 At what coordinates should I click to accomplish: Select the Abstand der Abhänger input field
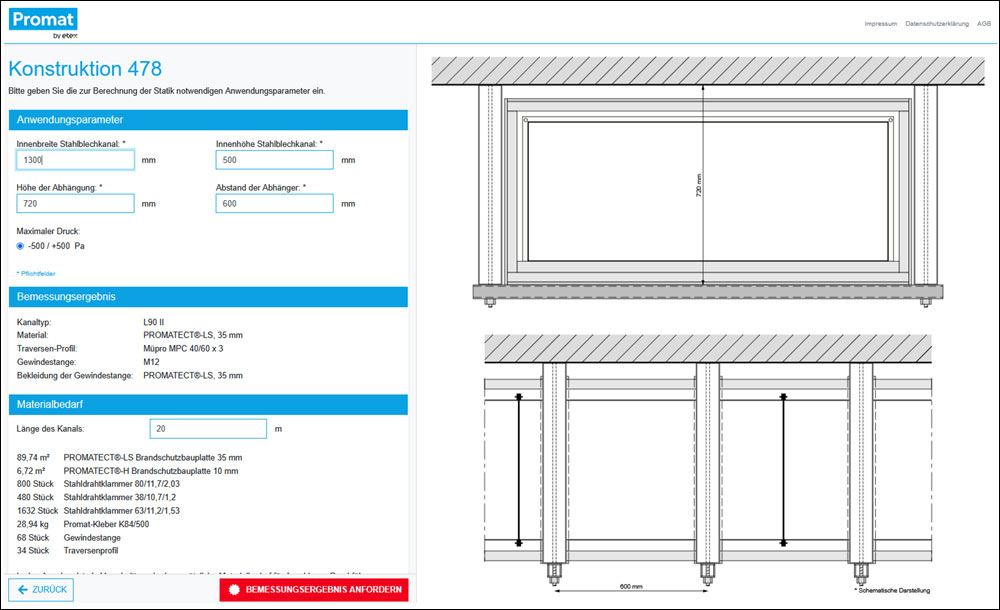pos(274,204)
